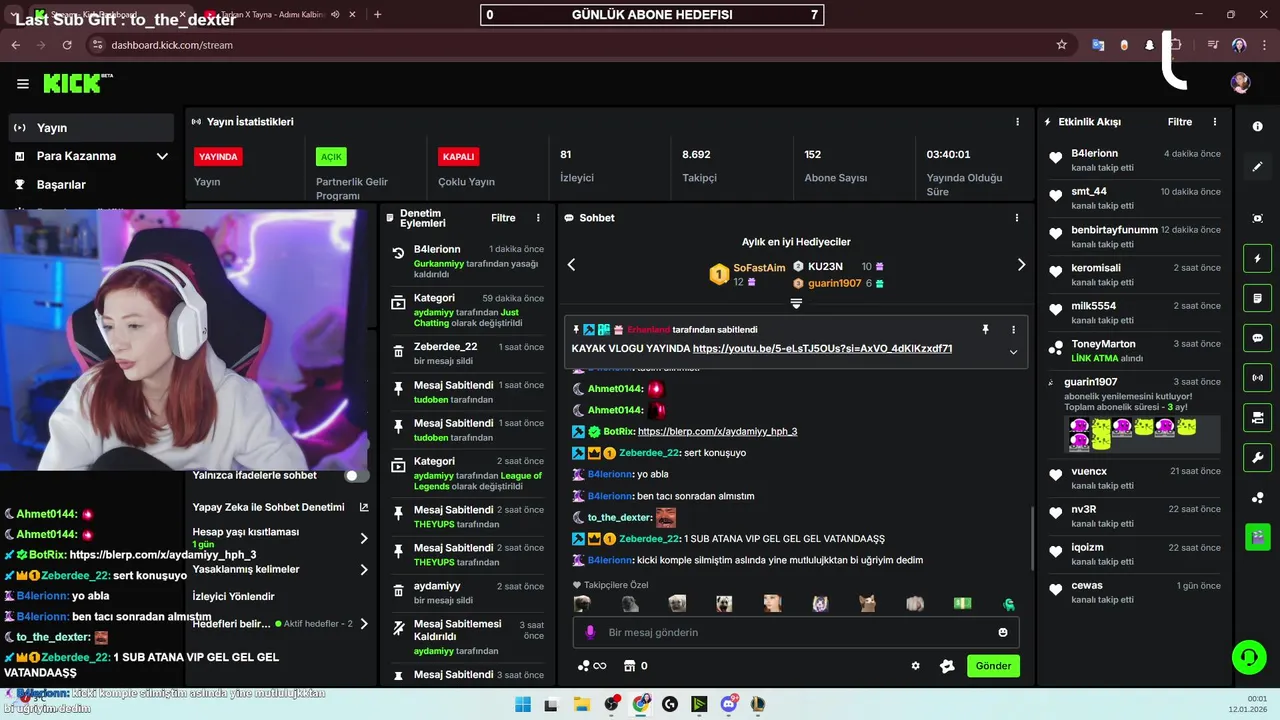
Task: Click the channel points dots icon in sidebar
Action: point(1258,498)
